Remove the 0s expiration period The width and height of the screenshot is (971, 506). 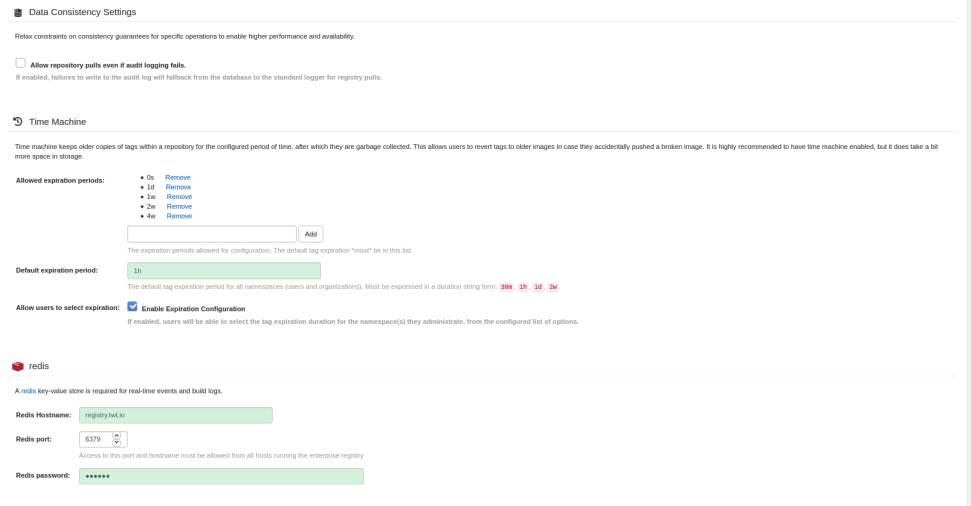[178, 177]
